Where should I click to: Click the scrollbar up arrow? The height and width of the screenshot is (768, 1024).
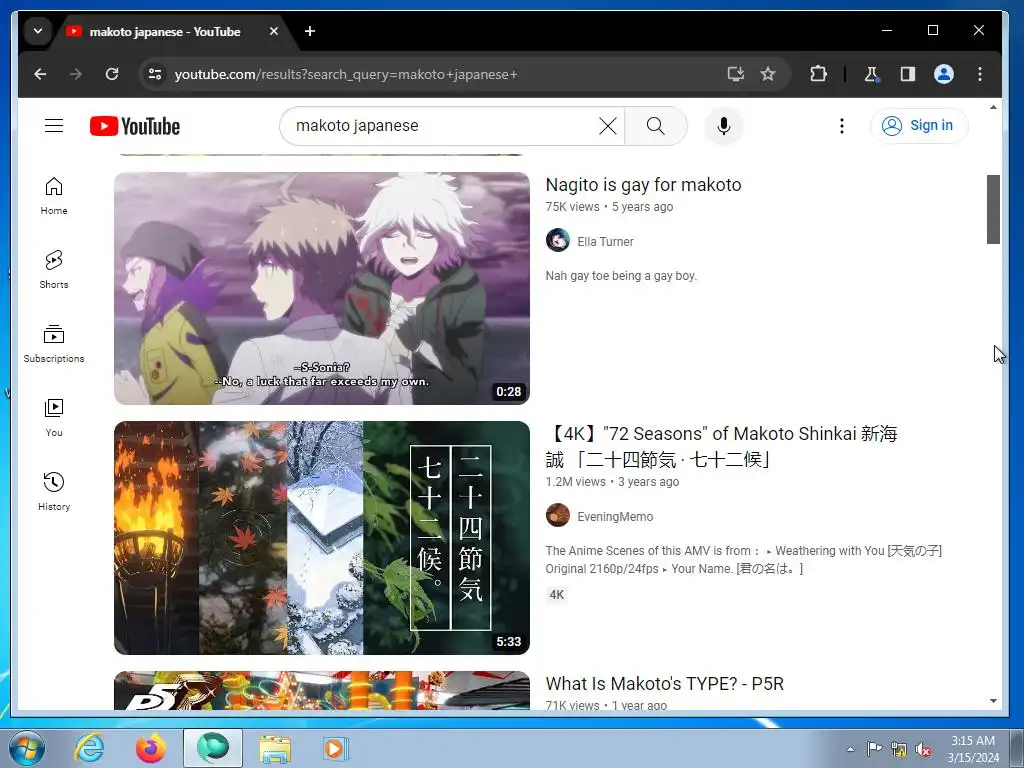(x=993, y=107)
